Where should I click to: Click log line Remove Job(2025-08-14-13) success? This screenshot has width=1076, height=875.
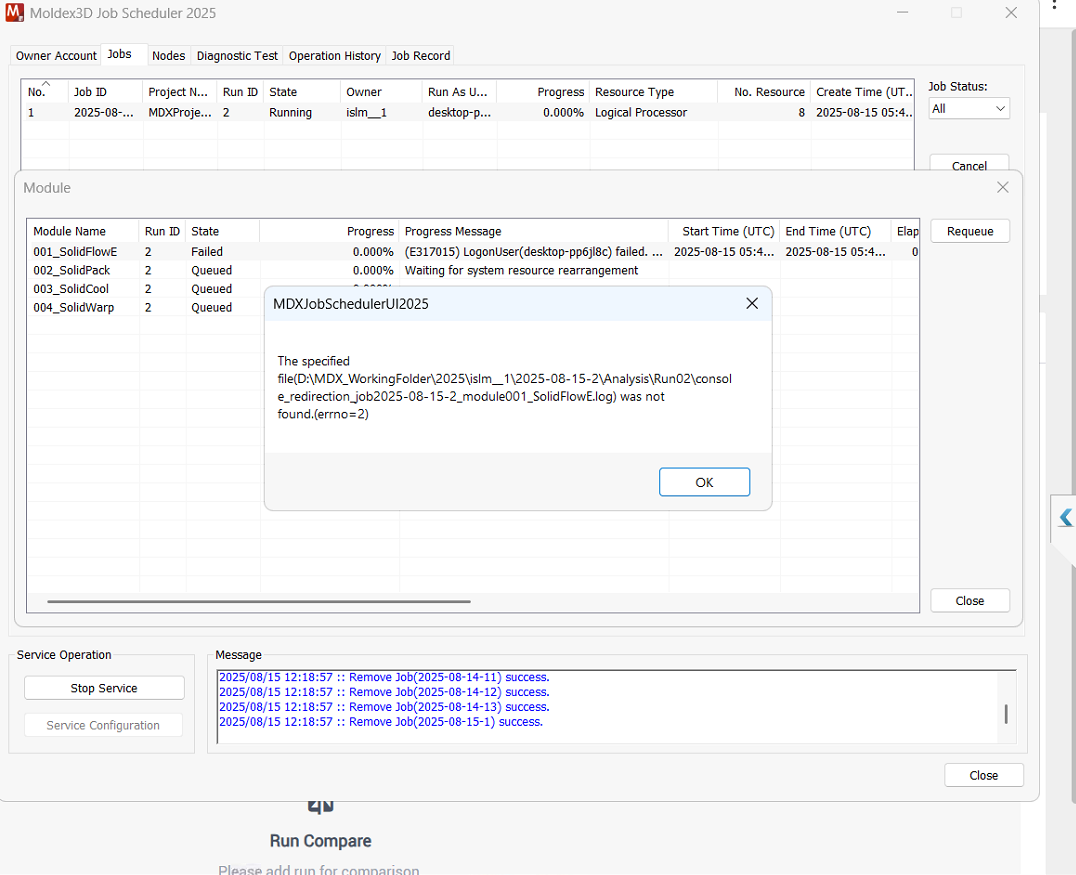coord(384,707)
